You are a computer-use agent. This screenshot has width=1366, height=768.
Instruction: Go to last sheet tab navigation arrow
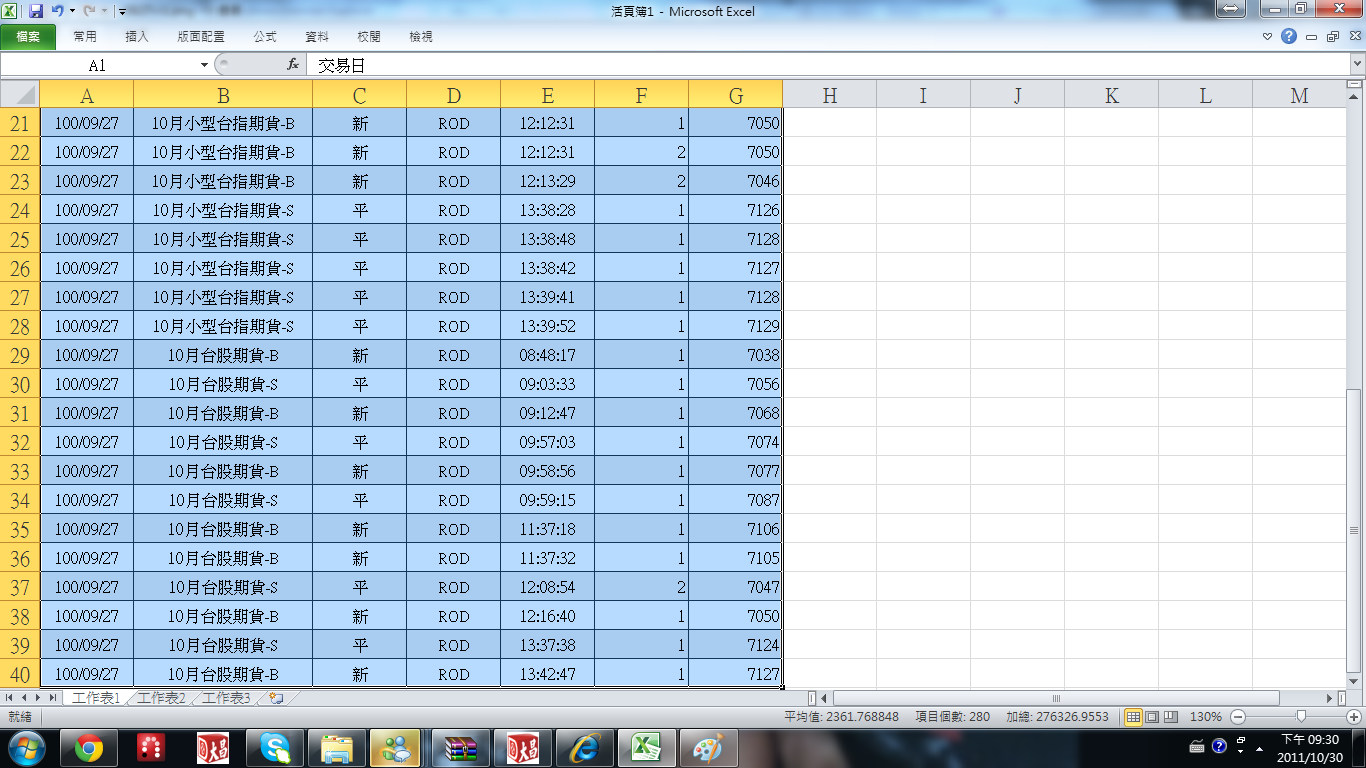(52, 698)
